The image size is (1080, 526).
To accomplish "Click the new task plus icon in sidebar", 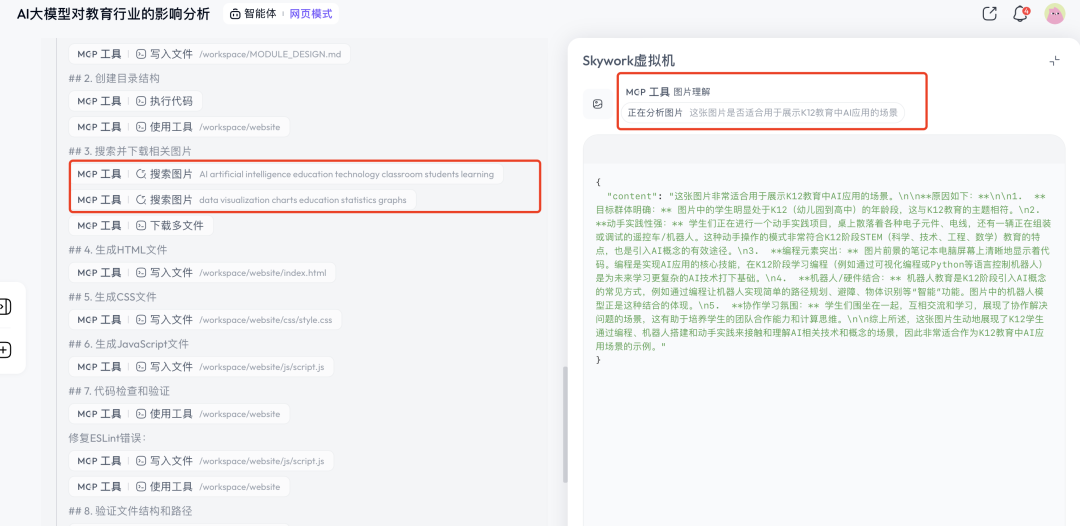I will click(5, 350).
